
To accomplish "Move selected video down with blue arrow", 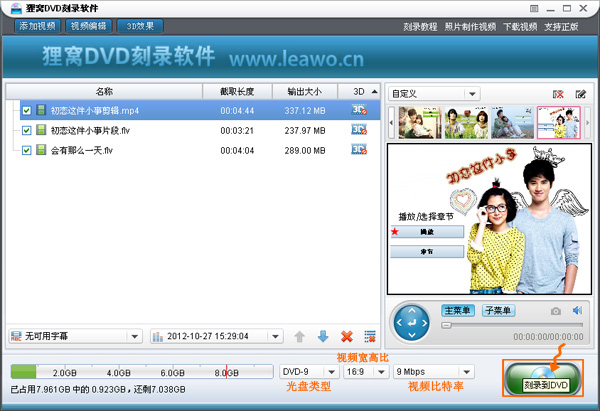I will (323, 337).
